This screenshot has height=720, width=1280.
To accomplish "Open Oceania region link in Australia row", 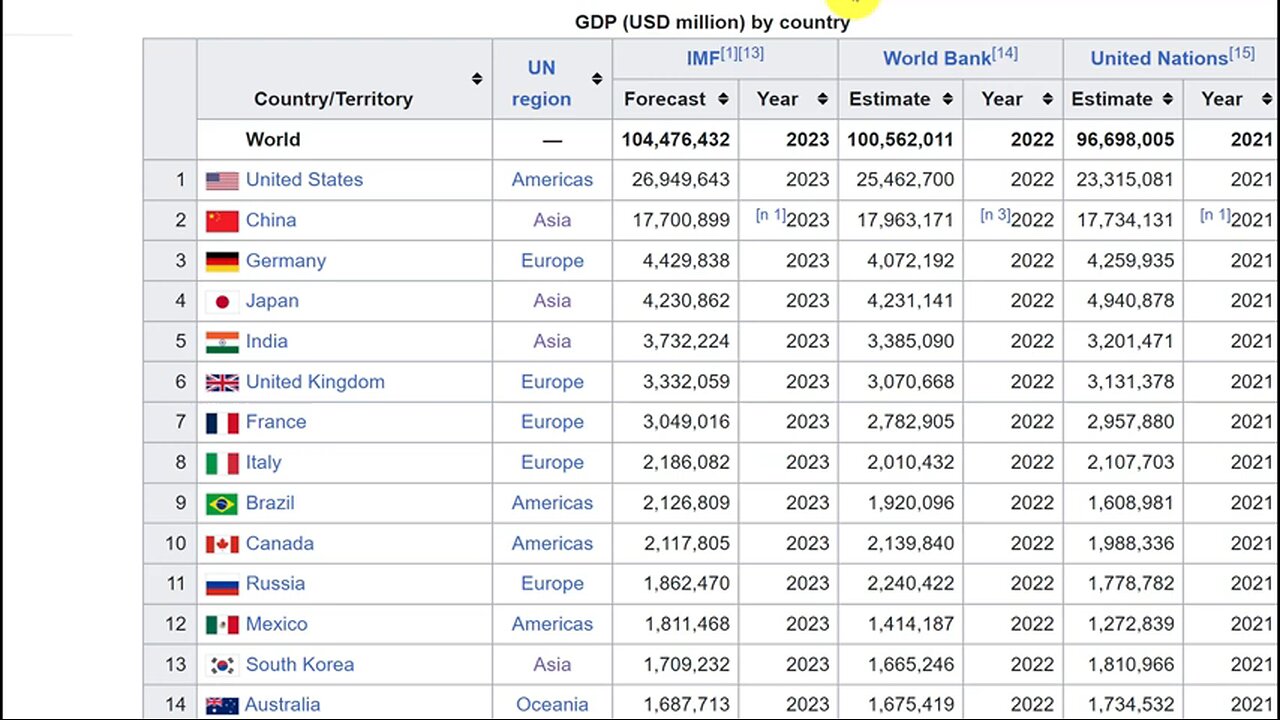I will click(x=552, y=705).
